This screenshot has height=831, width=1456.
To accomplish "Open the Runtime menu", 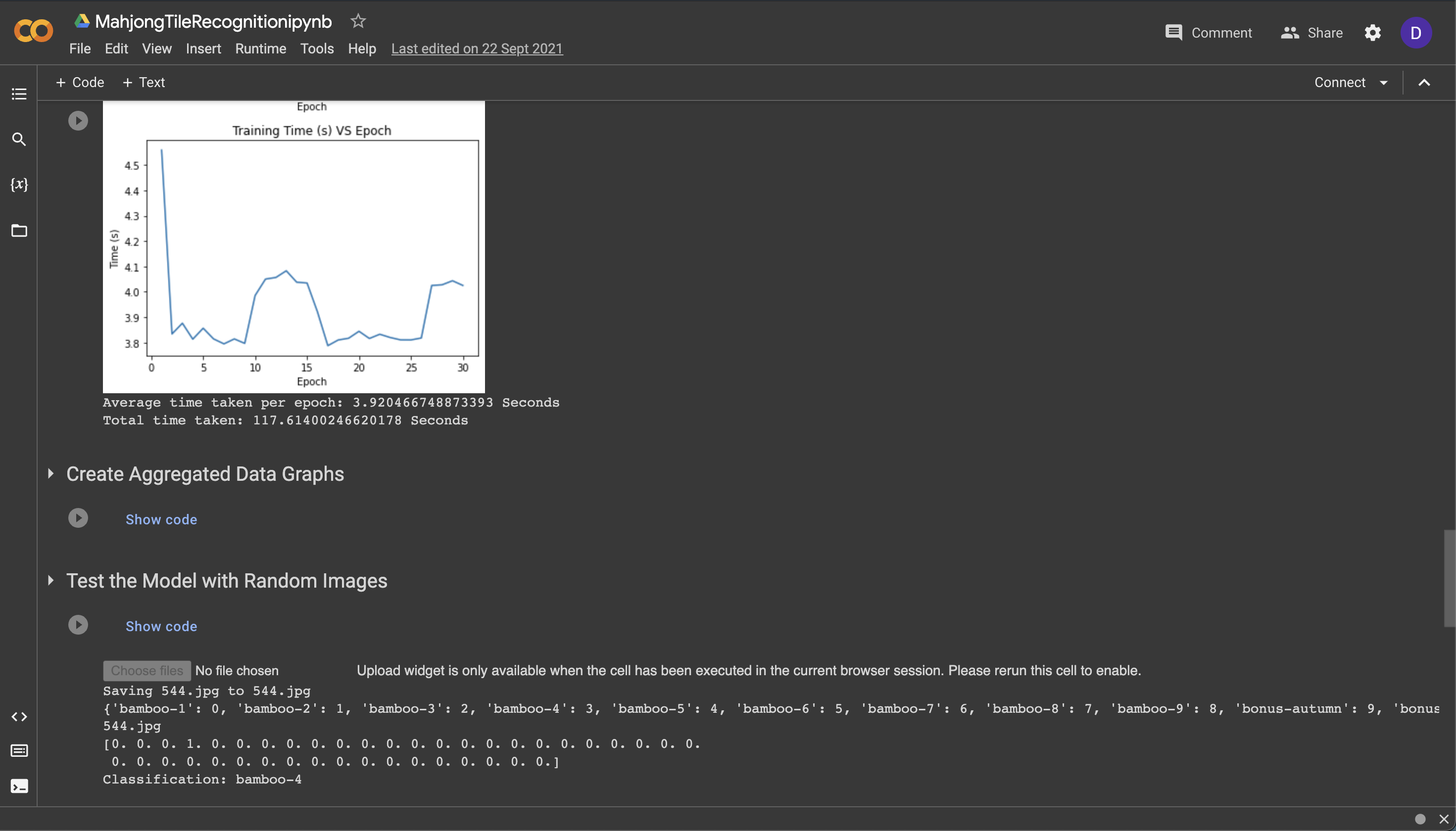I will pos(260,48).
